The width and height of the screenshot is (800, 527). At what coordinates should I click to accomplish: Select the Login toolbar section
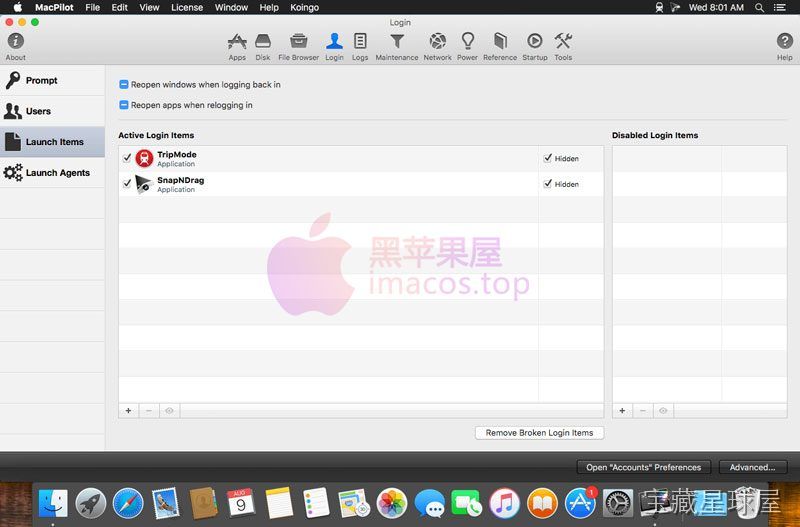point(334,46)
